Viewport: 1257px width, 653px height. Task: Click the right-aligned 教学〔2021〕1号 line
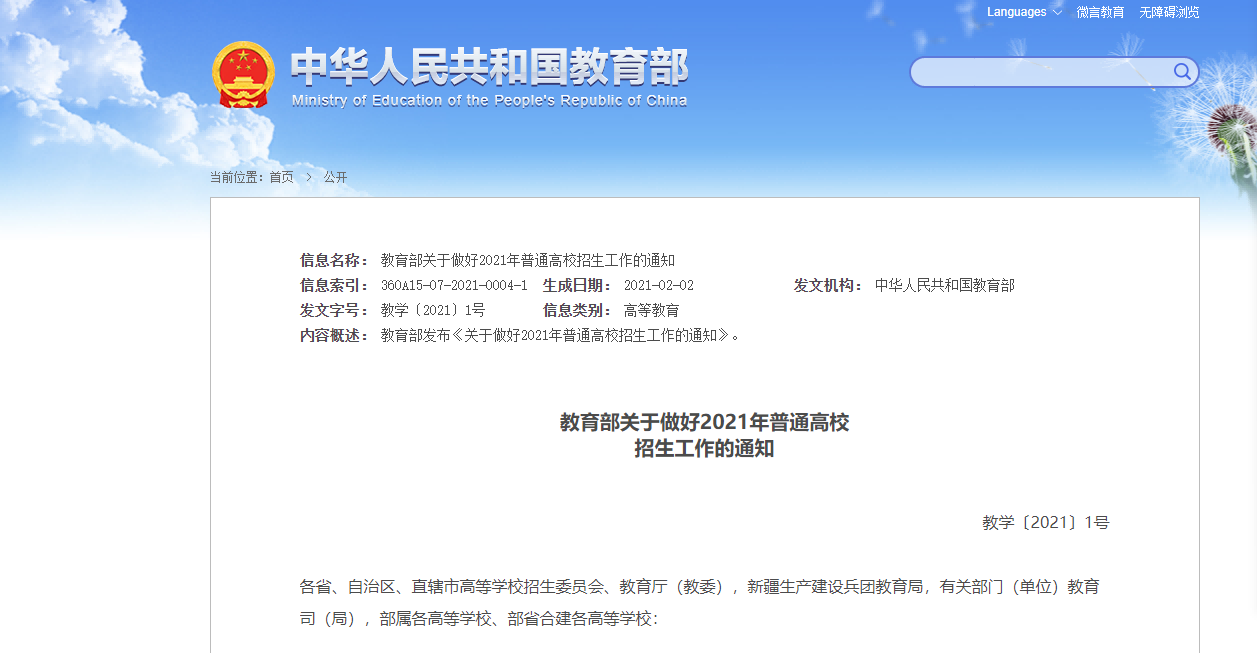pos(1046,522)
